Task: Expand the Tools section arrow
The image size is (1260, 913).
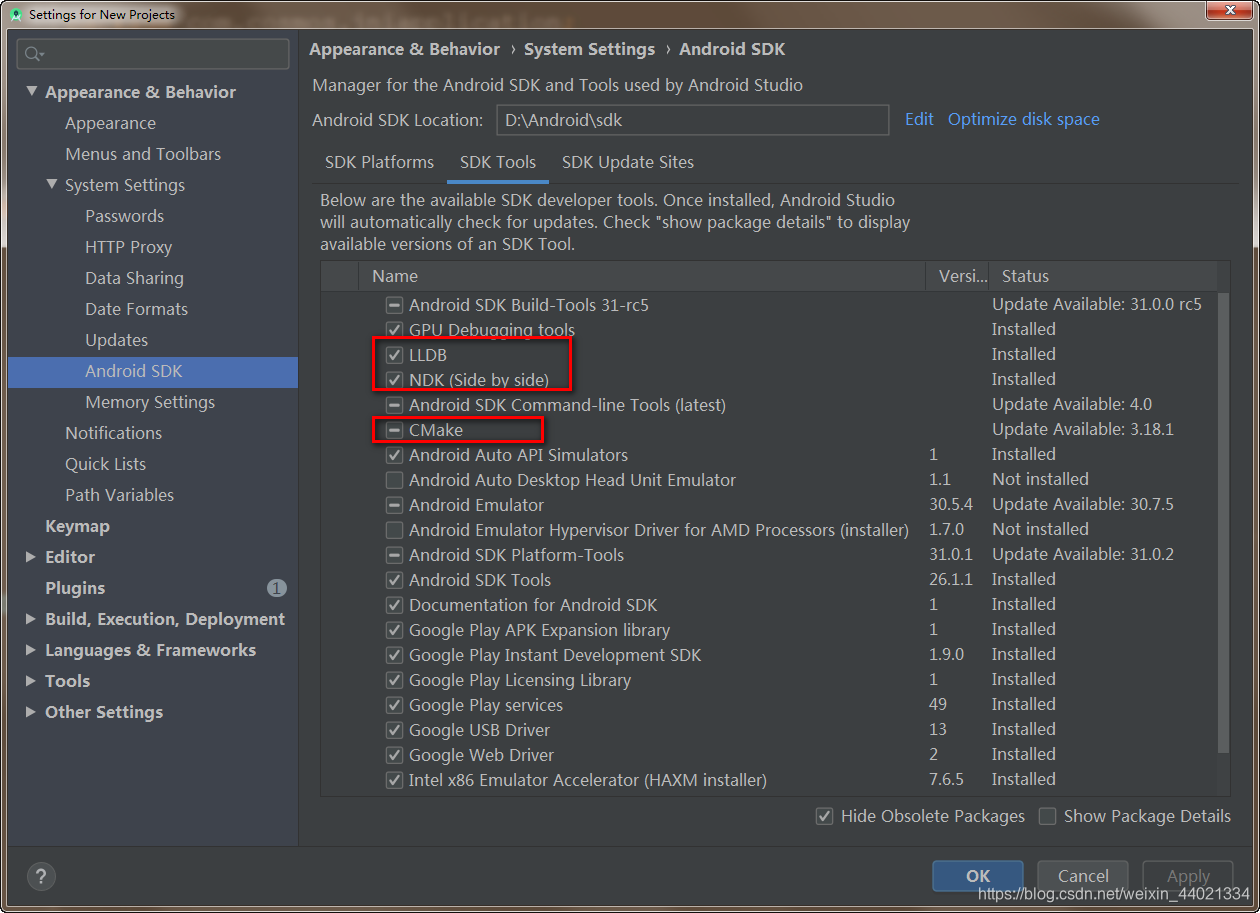Action: (31, 681)
